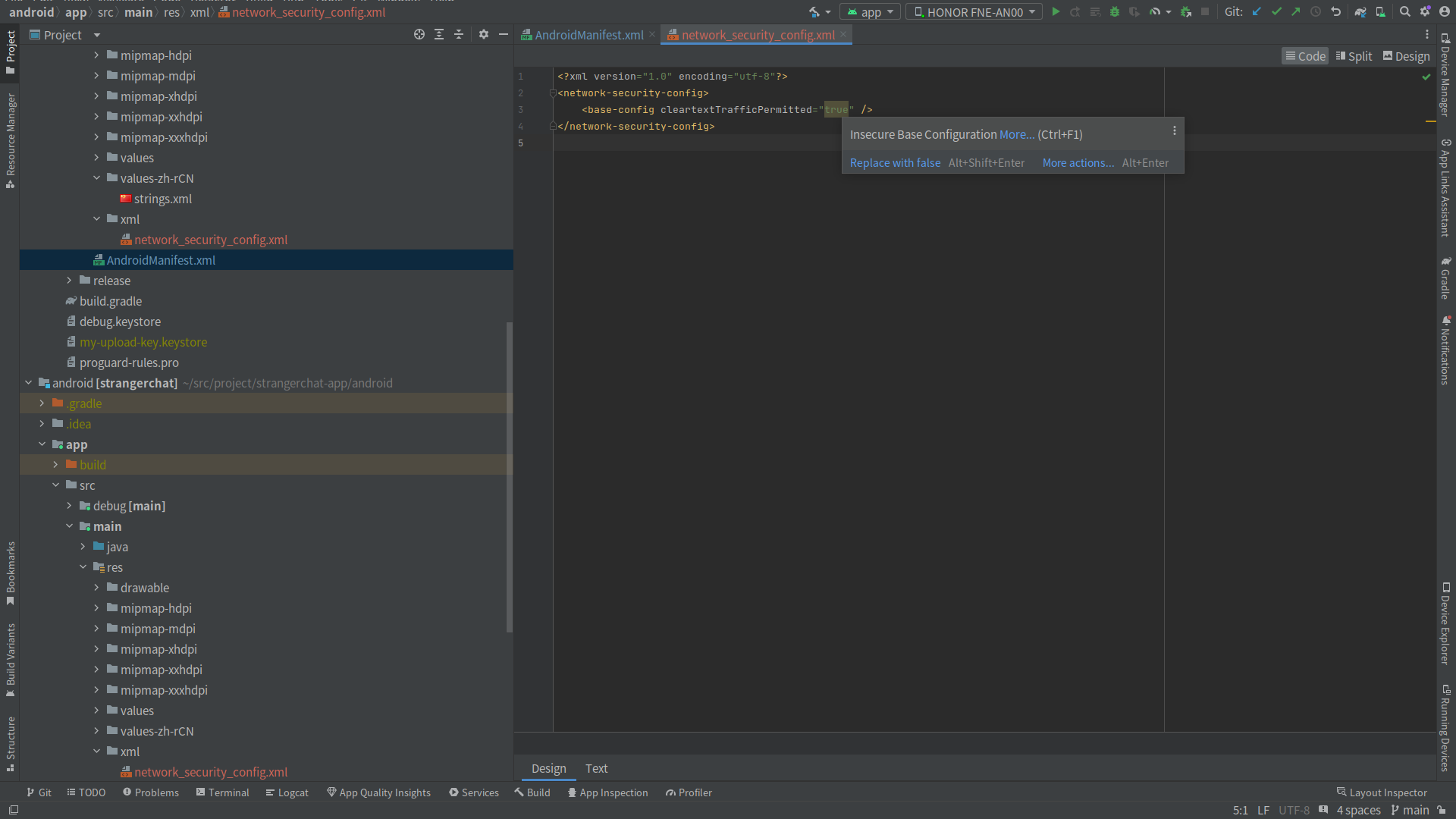Open Search Everywhere magnifier icon
This screenshot has width=1456, height=819.
1405,12
